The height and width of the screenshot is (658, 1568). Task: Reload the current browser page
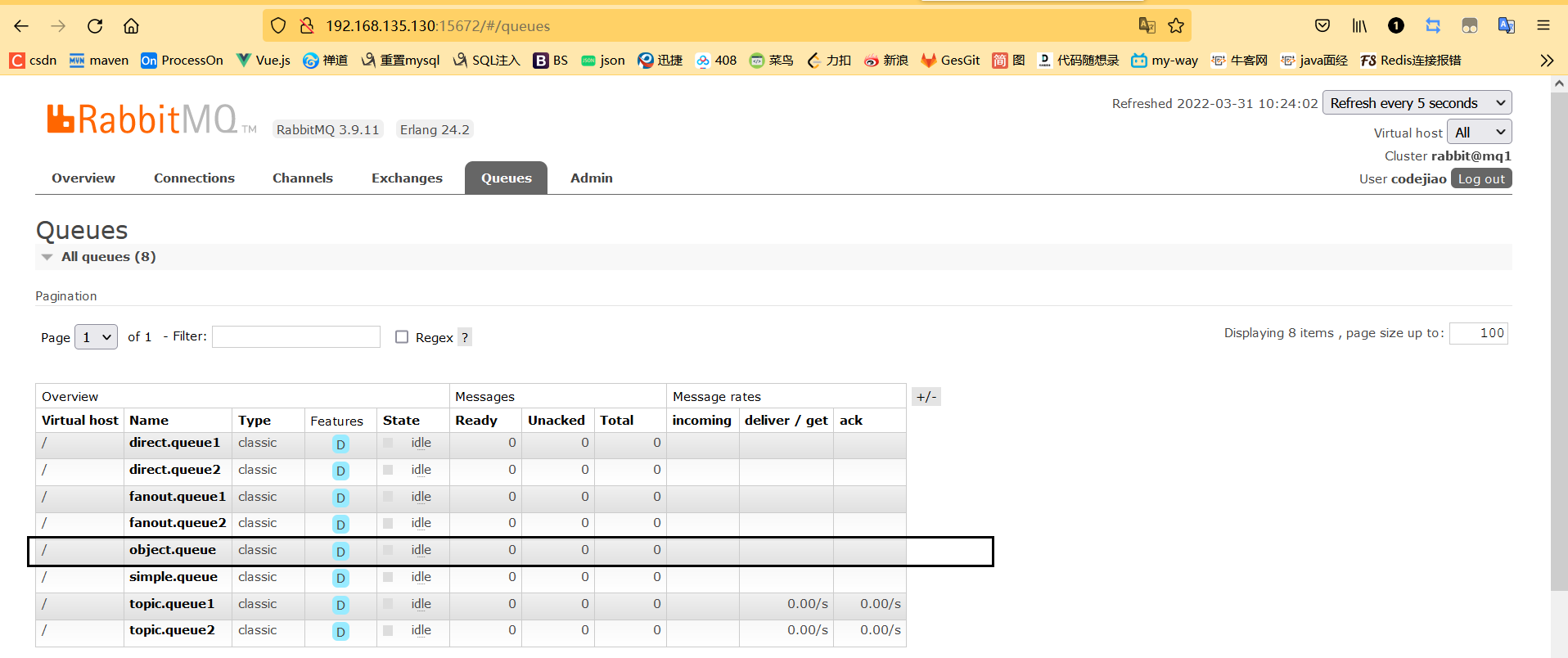(95, 26)
